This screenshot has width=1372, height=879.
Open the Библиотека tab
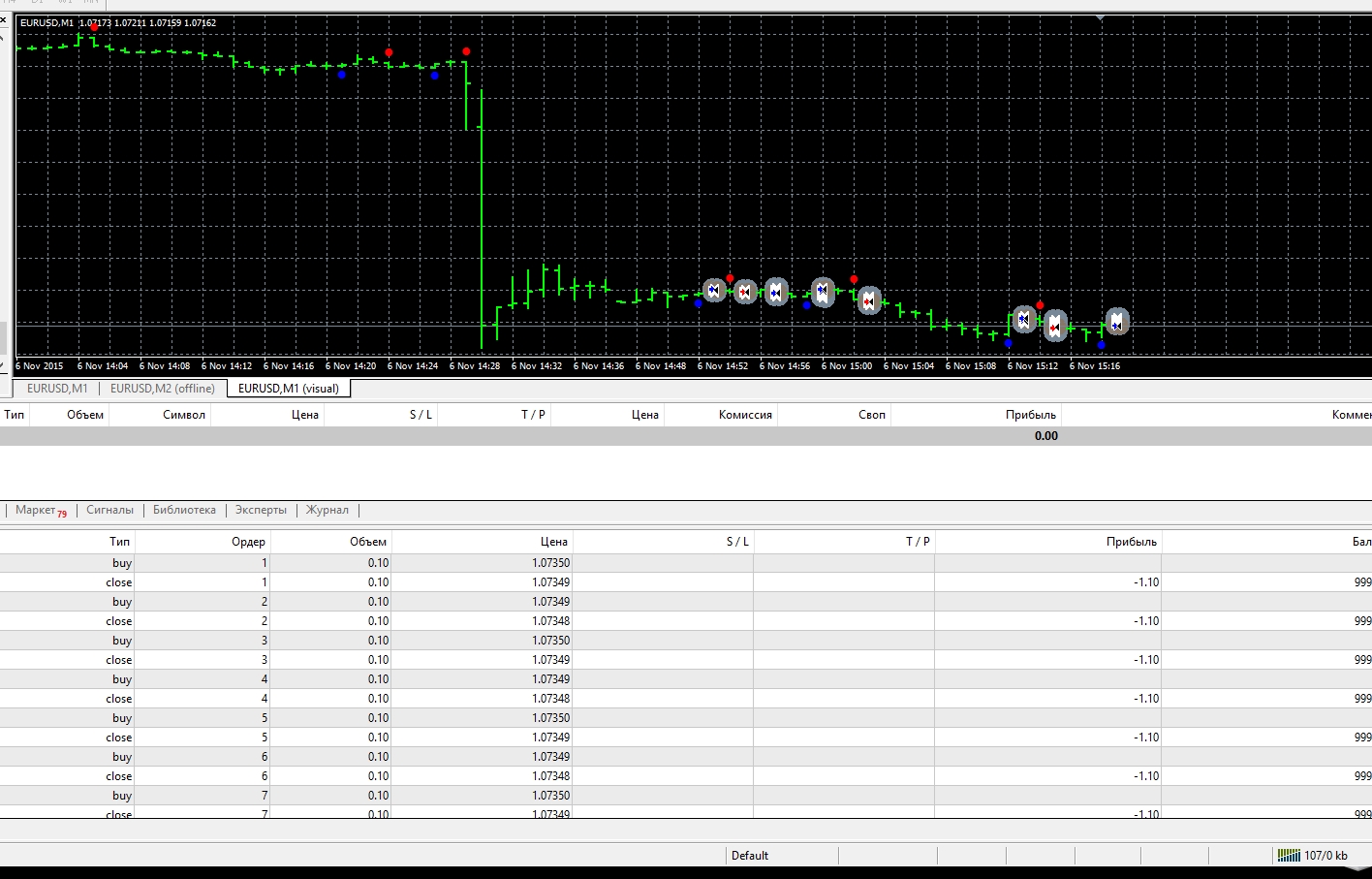[x=184, y=510]
